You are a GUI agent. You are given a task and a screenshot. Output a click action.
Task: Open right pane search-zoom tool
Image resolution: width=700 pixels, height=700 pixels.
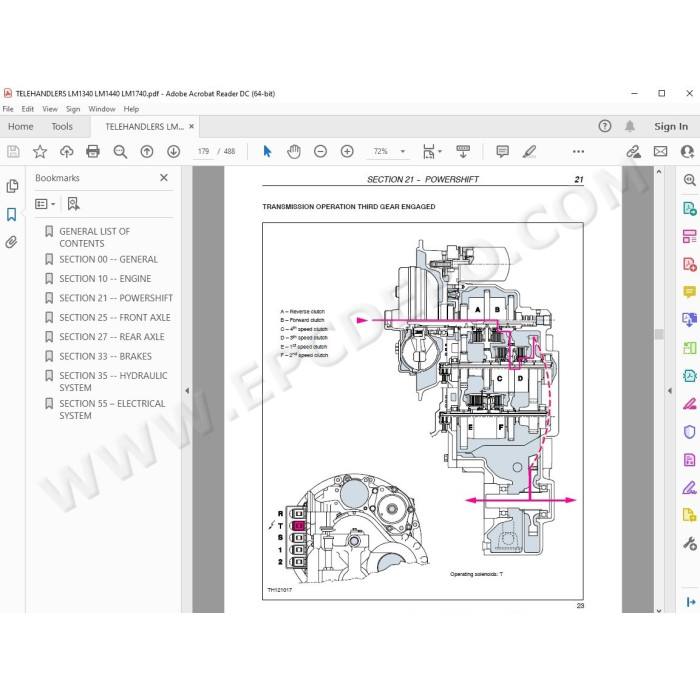click(689, 180)
